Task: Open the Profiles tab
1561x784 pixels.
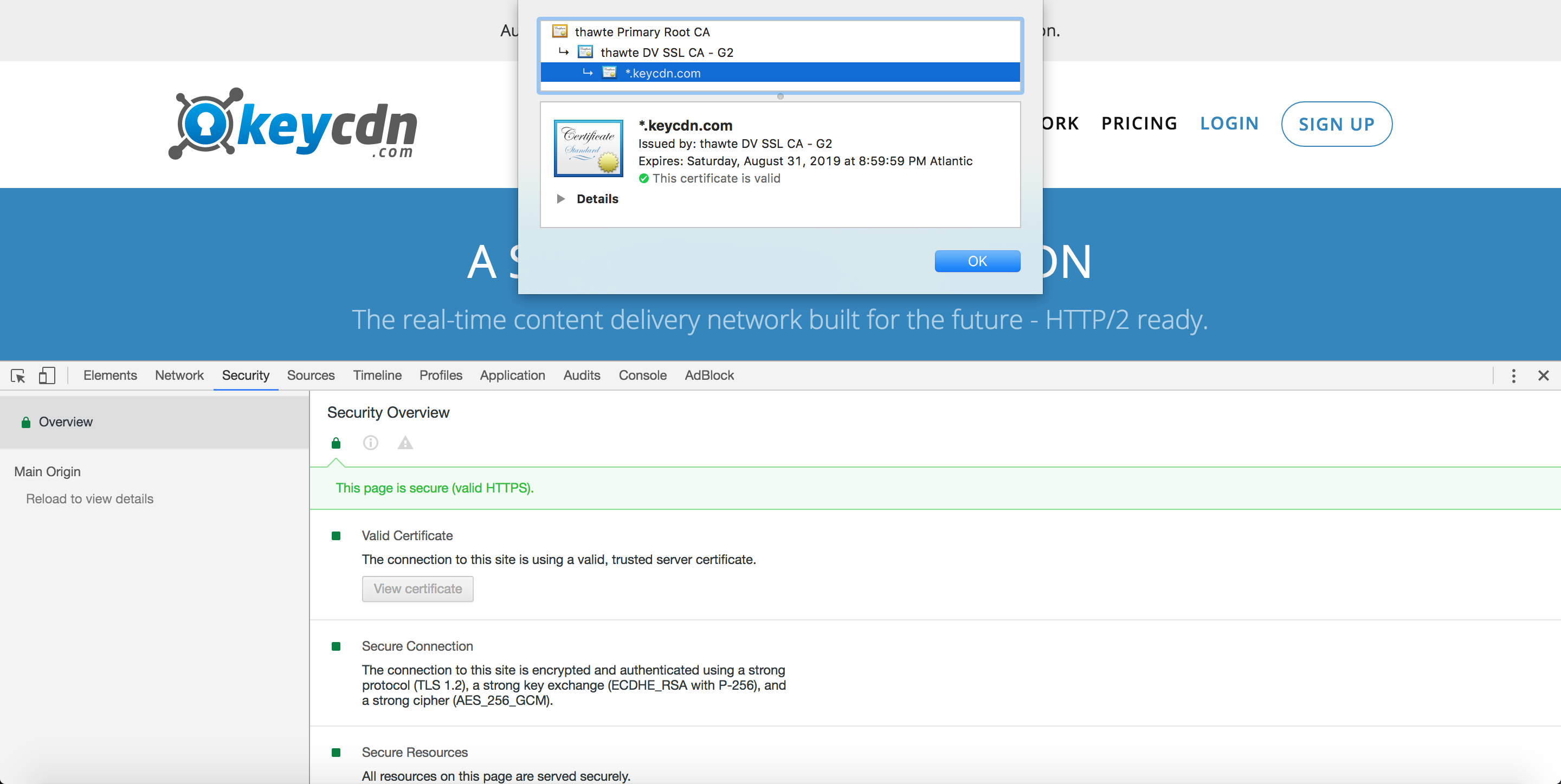Action: (441, 375)
